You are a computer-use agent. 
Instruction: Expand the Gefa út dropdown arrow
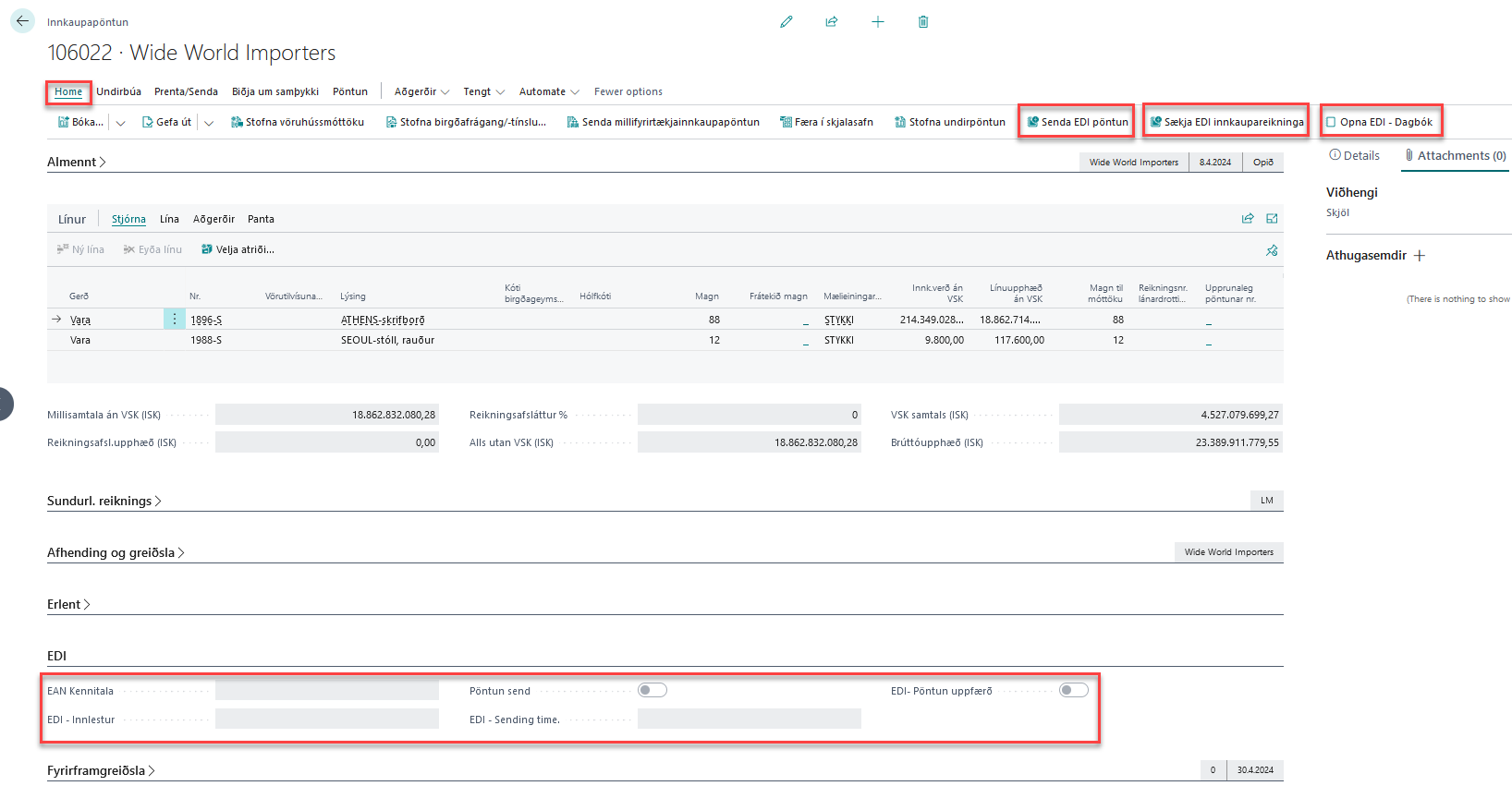pyautogui.click(x=209, y=123)
